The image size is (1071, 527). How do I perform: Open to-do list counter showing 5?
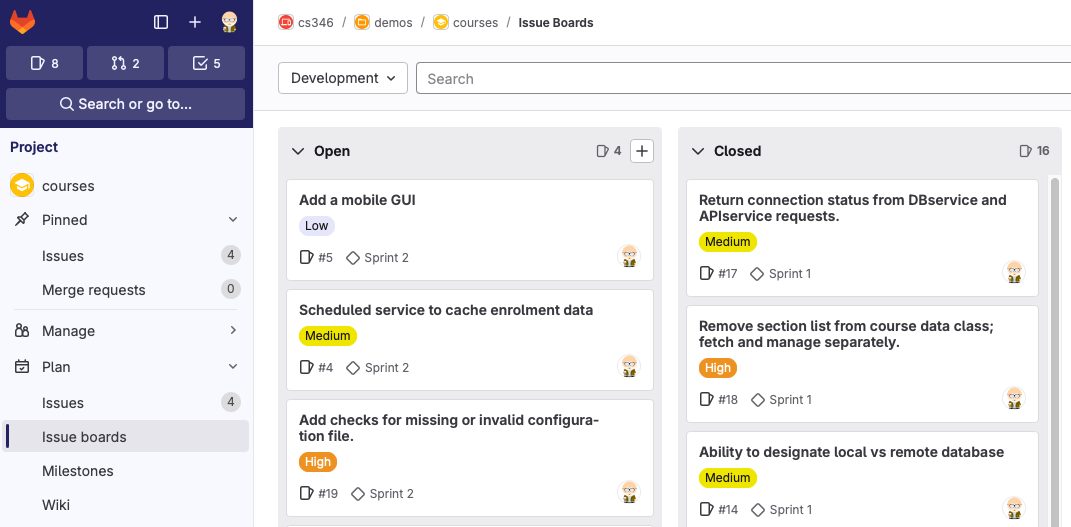click(206, 63)
